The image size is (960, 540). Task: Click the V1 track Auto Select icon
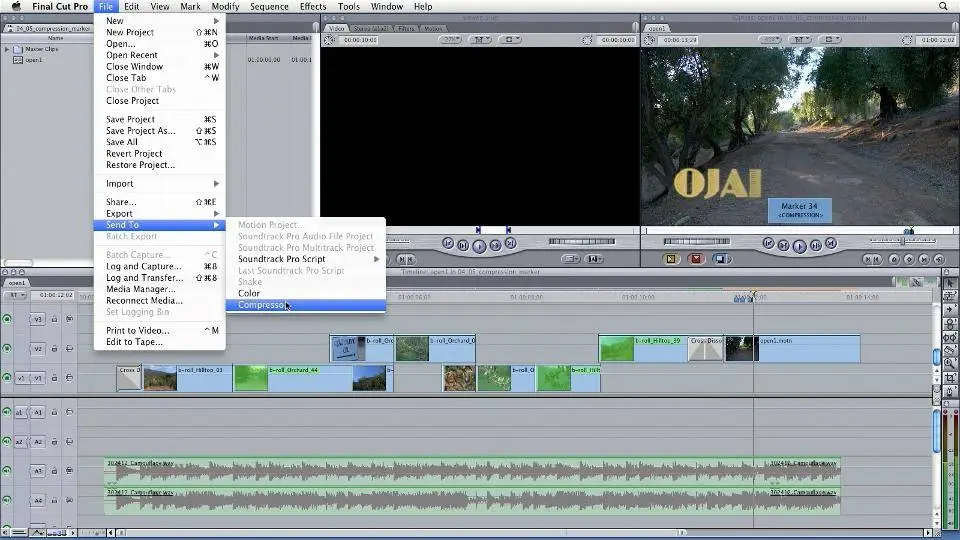pyautogui.click(x=69, y=377)
